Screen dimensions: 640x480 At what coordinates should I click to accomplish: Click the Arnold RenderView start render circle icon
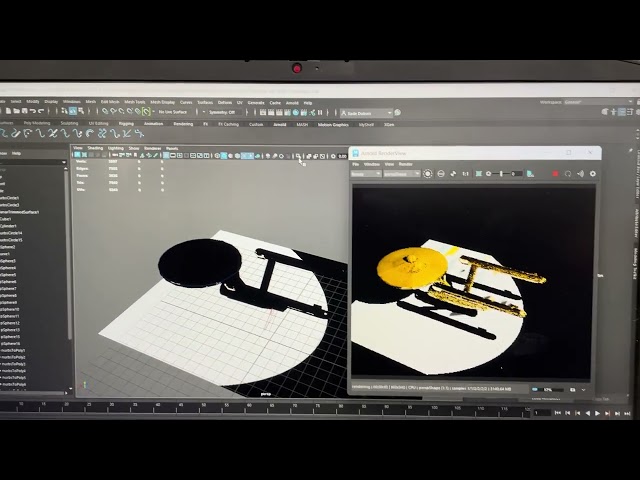427,173
